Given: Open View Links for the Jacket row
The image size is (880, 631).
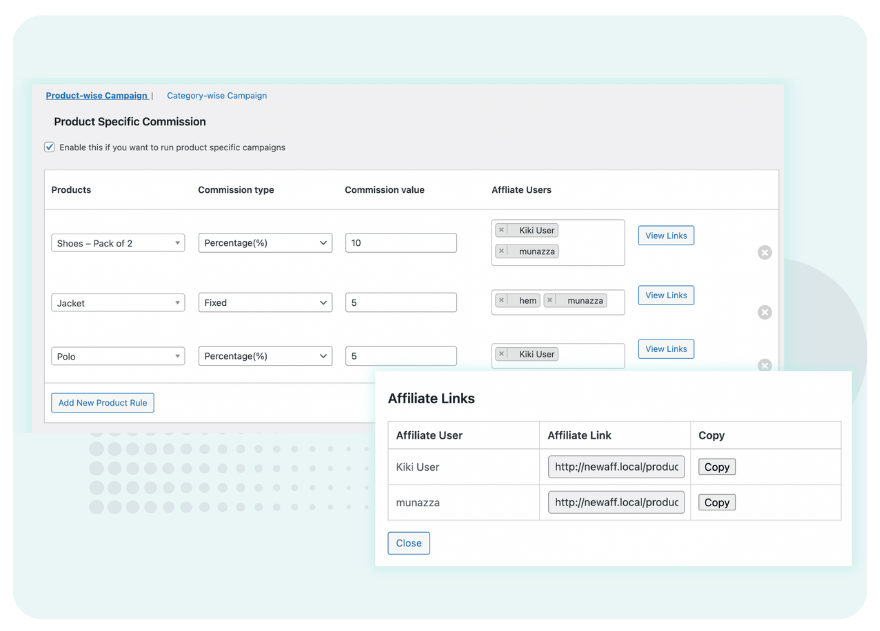Looking at the screenshot, I should pos(665,295).
